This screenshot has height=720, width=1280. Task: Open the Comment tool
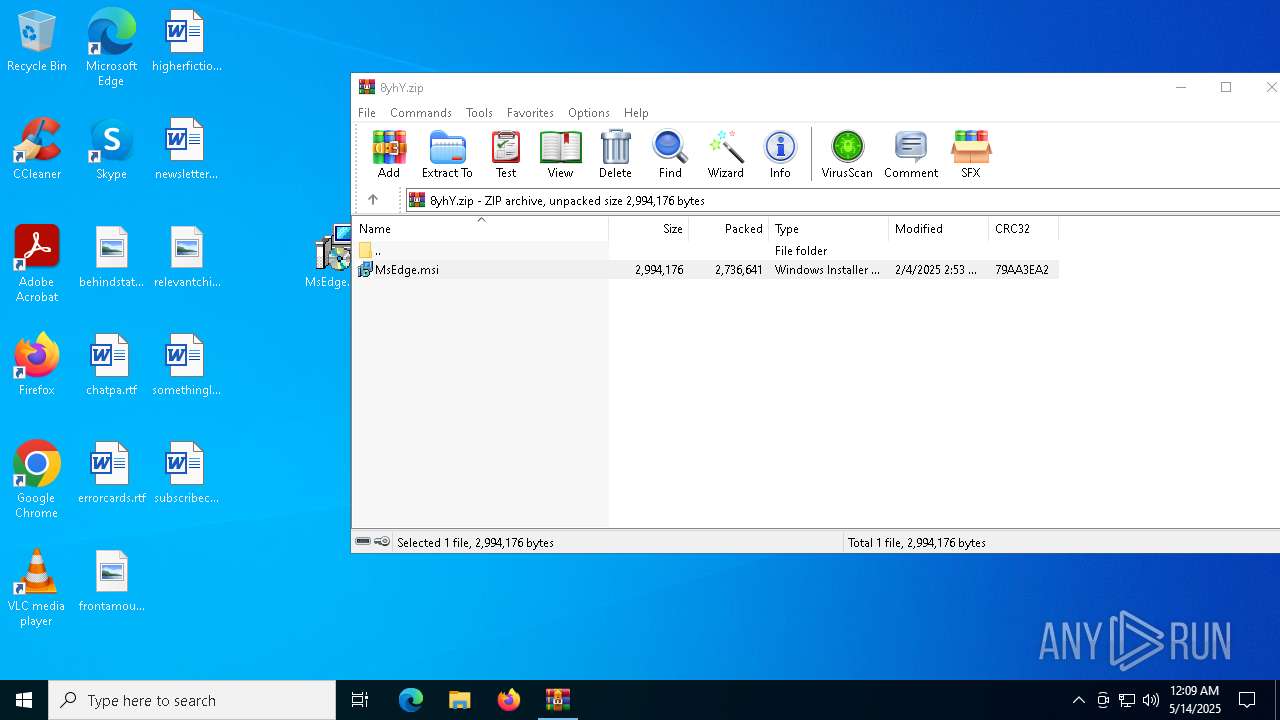coord(911,154)
